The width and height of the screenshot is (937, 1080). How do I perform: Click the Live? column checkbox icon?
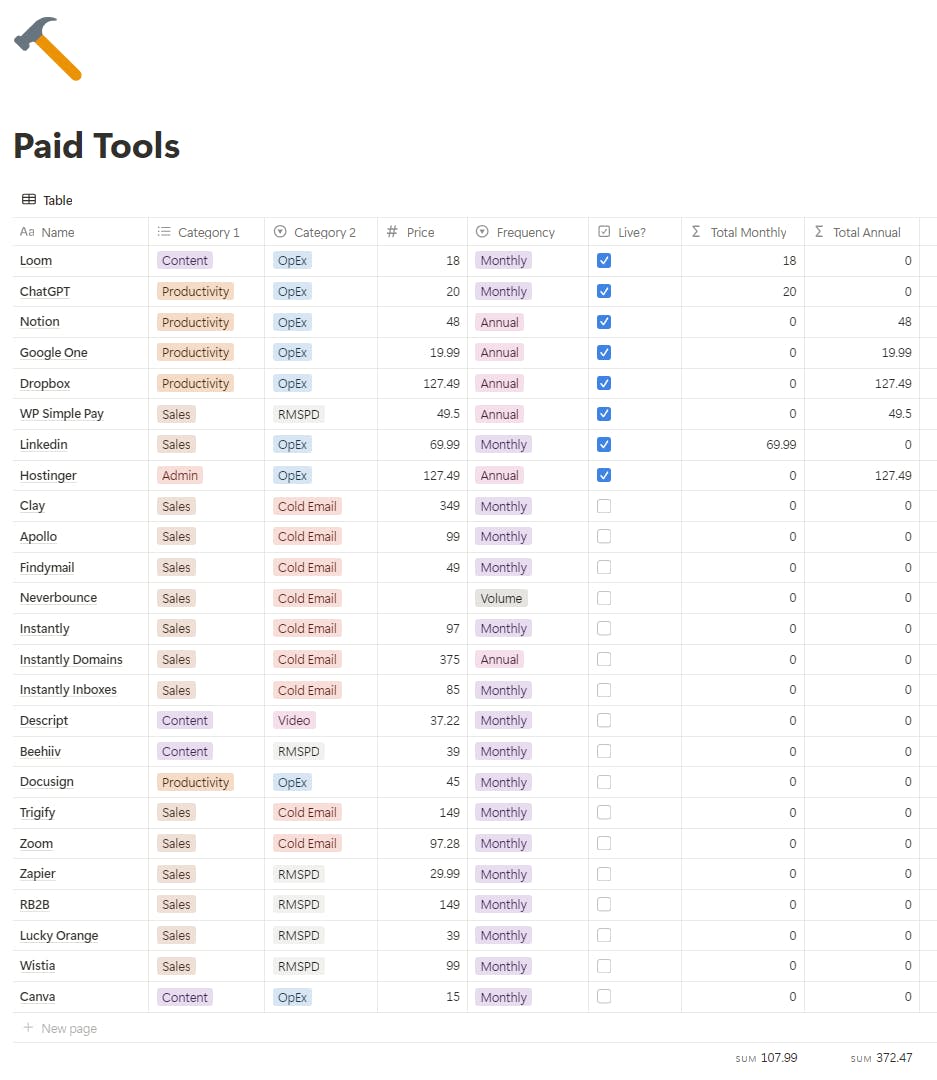604,232
